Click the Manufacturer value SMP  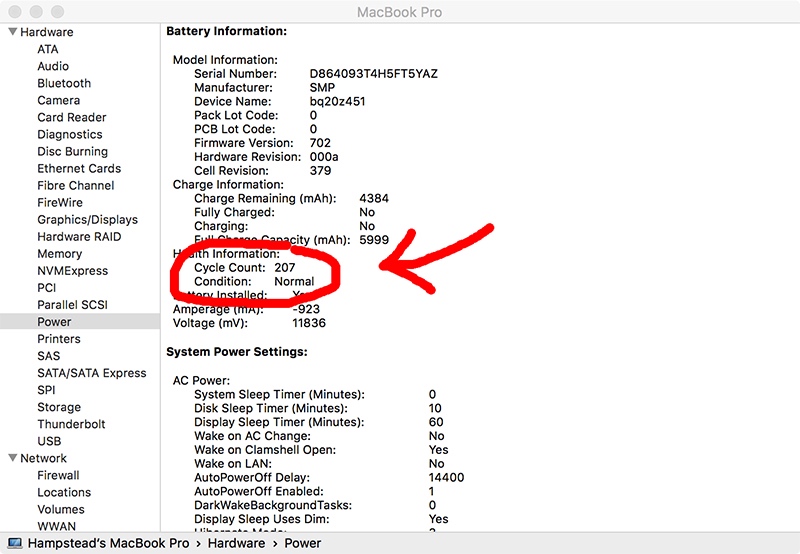[322, 88]
